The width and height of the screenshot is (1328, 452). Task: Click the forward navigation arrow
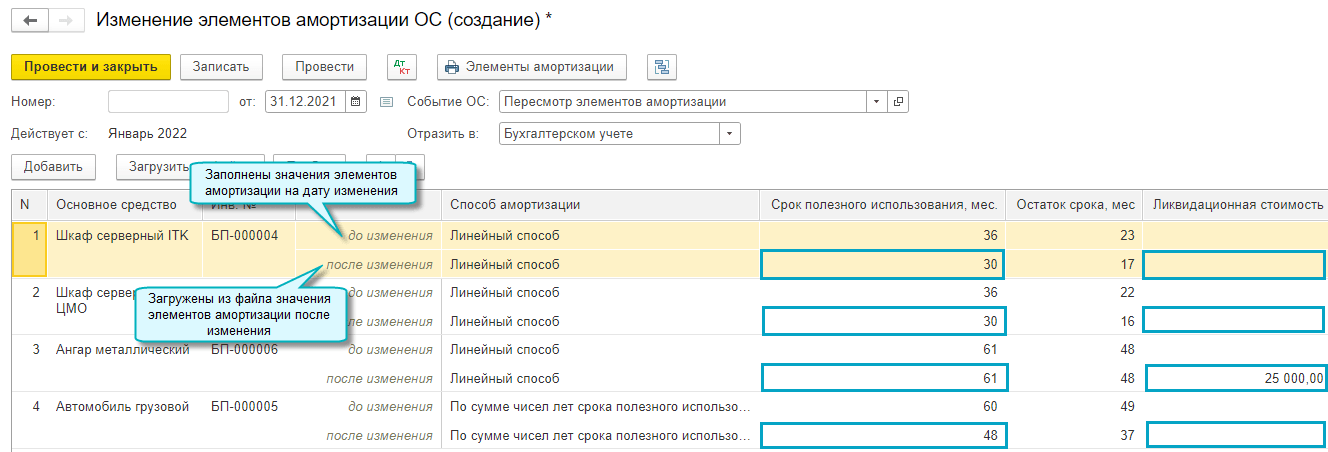(66, 20)
